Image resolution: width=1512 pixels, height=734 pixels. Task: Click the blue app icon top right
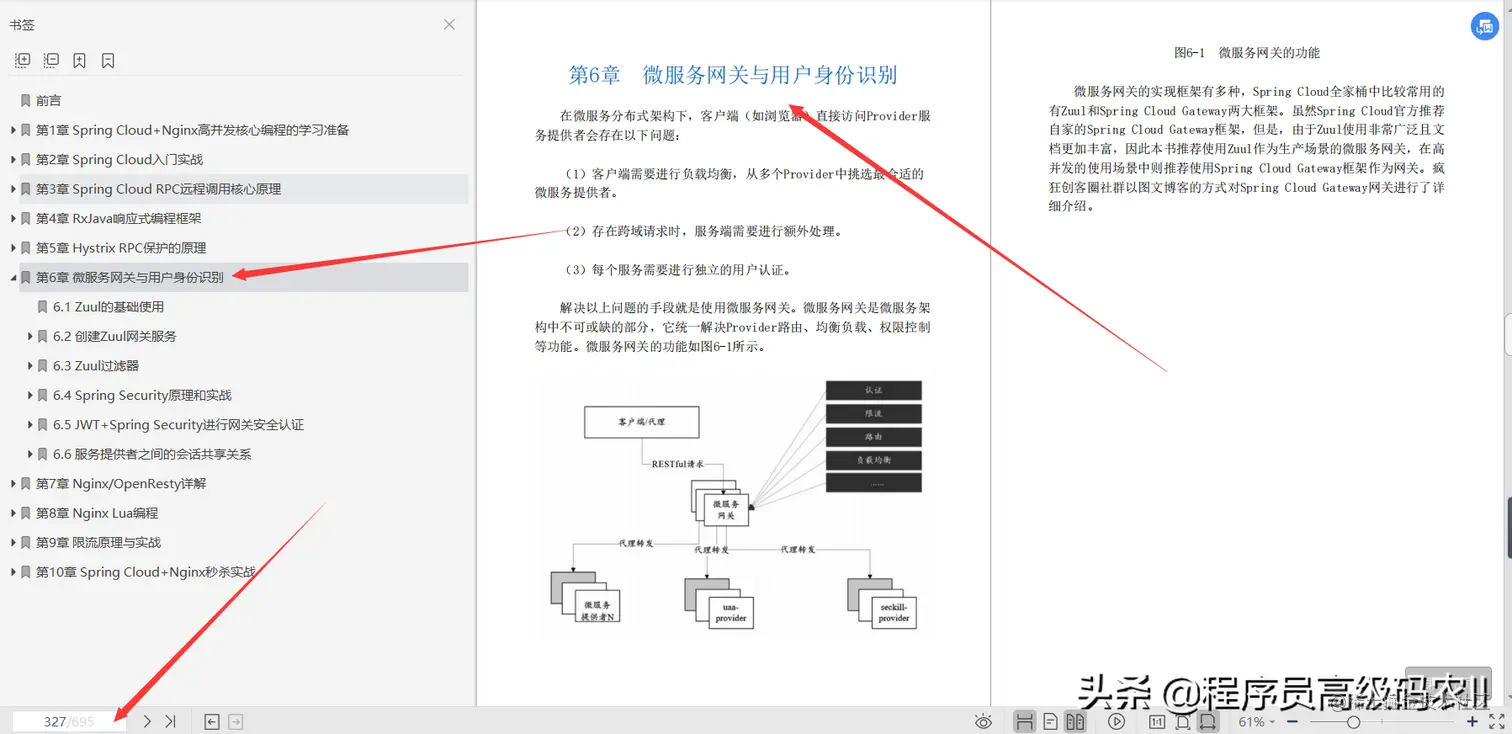[x=1484, y=26]
